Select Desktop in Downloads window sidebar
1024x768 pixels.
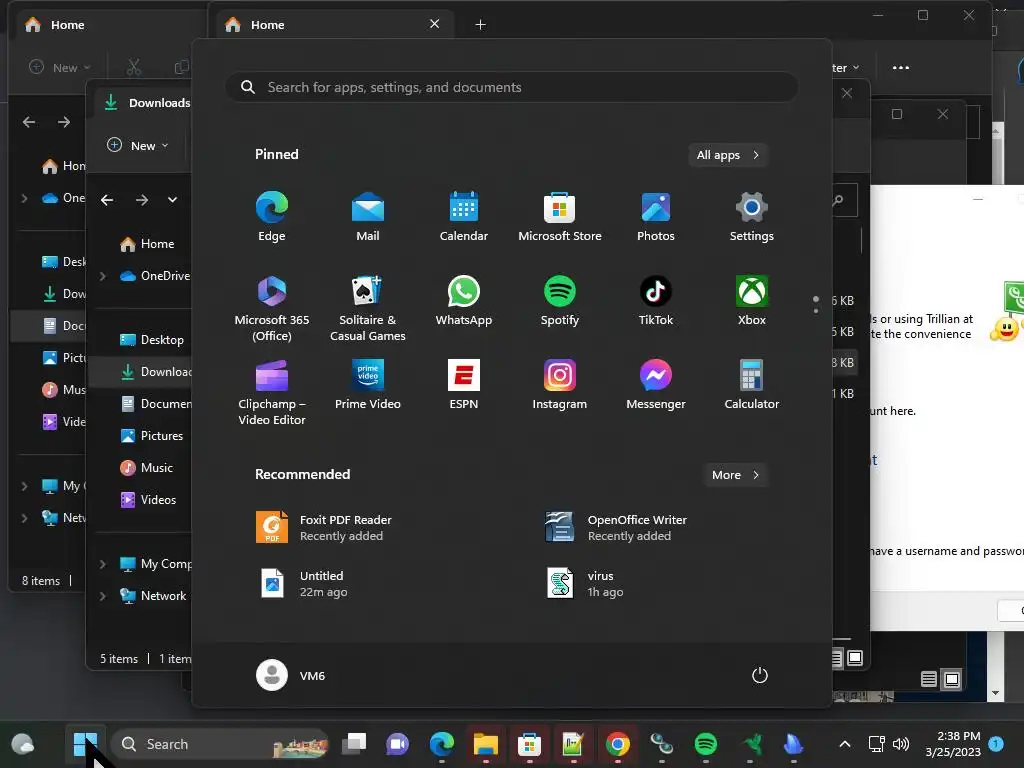coord(152,340)
